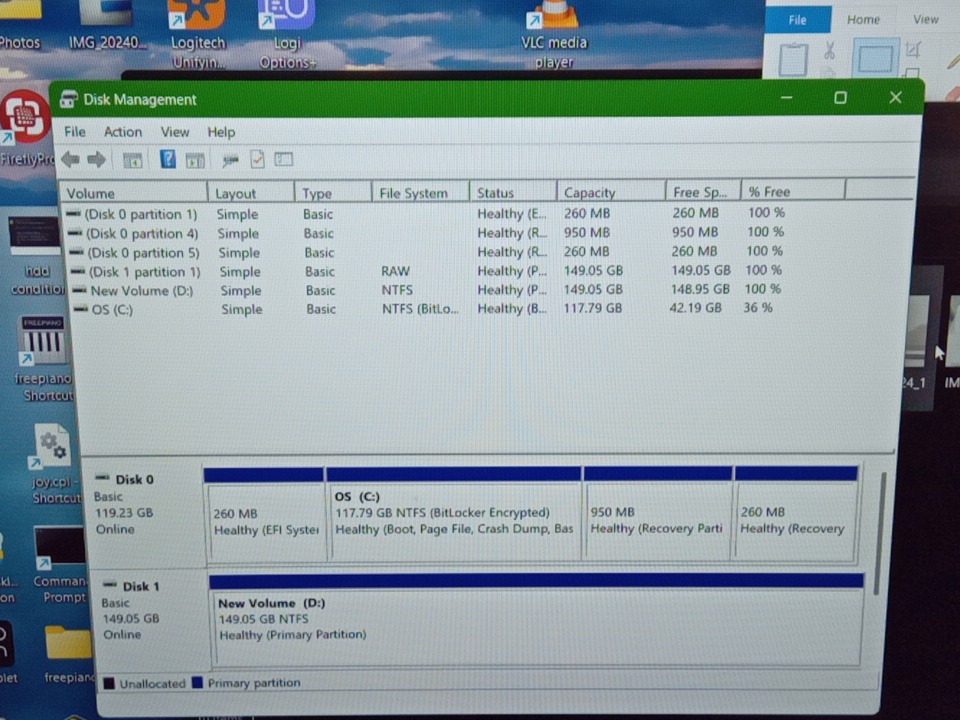Open the freepiano folder on desktop
This screenshot has height=720, width=960.
tap(68, 653)
